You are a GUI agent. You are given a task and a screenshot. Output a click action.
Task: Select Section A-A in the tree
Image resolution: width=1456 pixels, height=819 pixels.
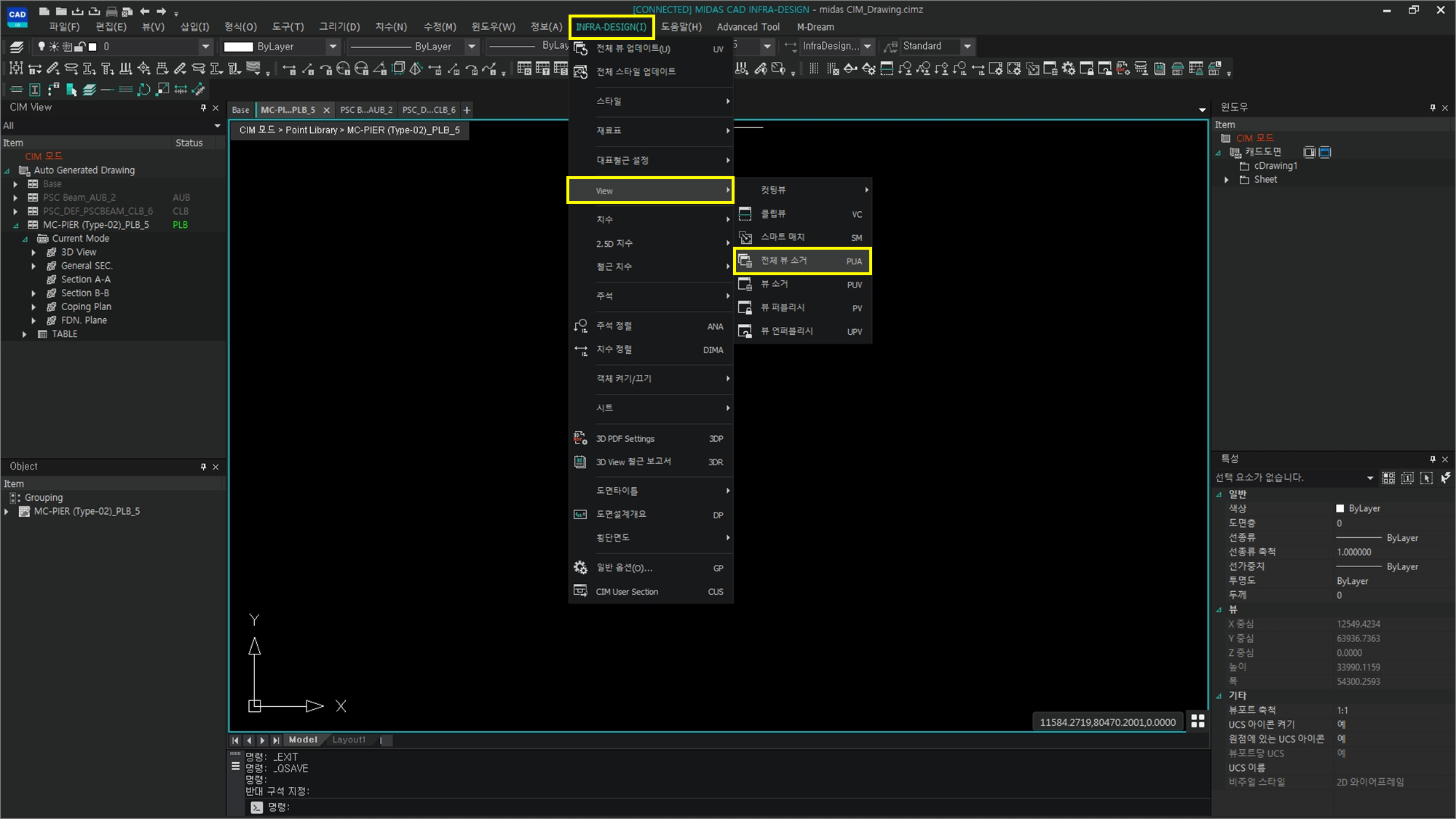pyautogui.click(x=86, y=280)
